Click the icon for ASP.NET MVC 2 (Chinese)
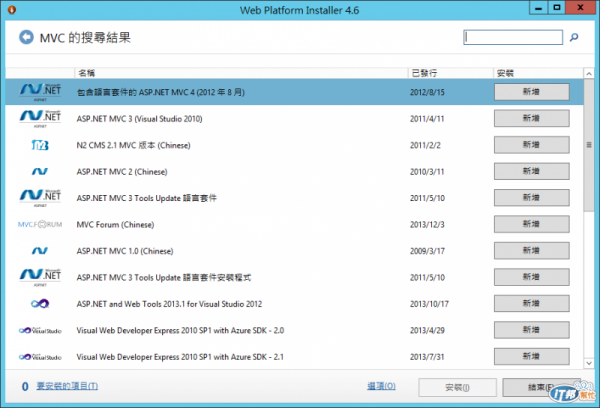 click(x=40, y=171)
